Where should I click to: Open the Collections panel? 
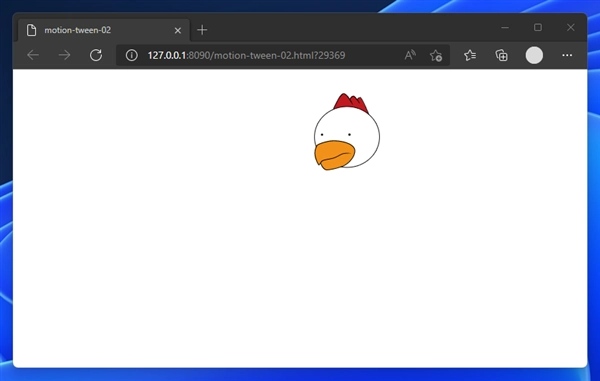[502, 55]
